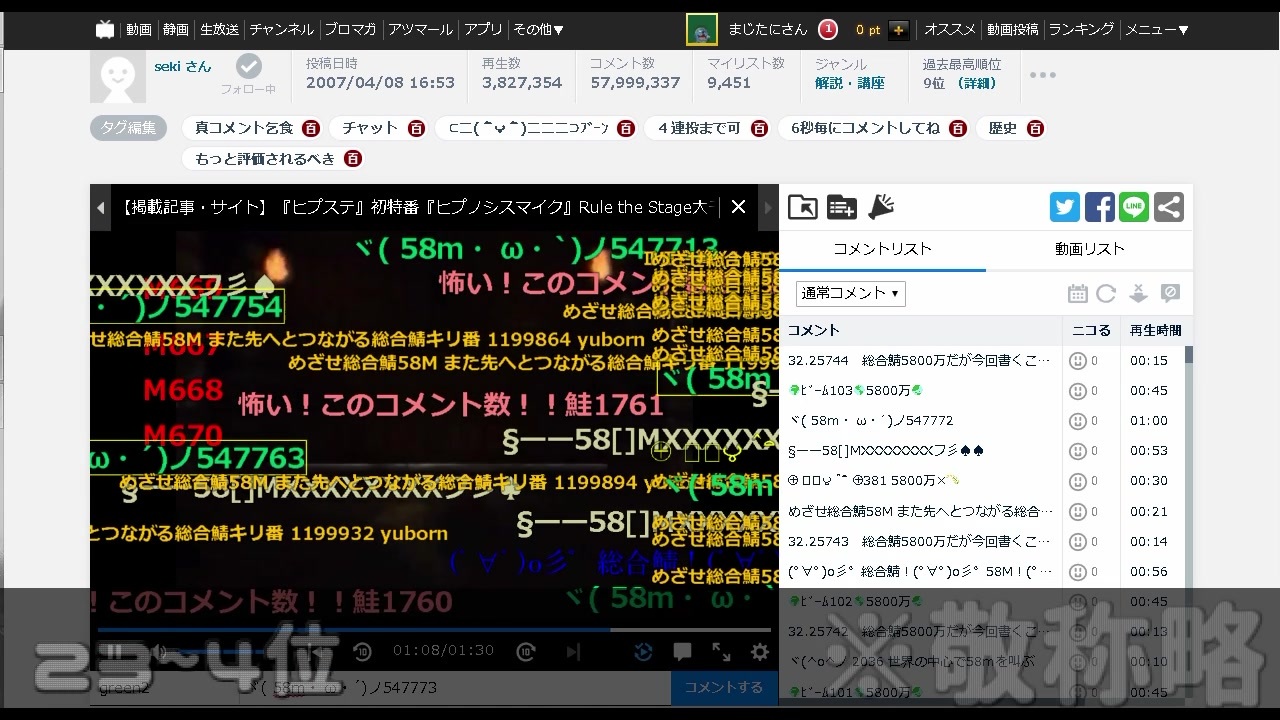Show next news ticker item
The image size is (1280, 720).
(x=768, y=207)
